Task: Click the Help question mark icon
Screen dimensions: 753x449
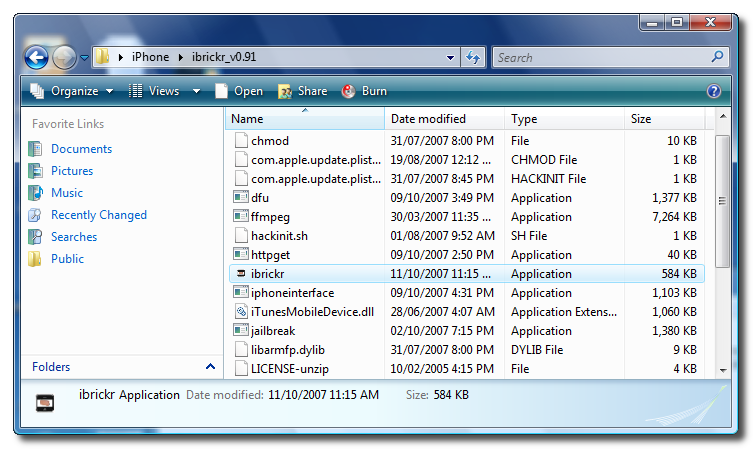Action: click(713, 91)
